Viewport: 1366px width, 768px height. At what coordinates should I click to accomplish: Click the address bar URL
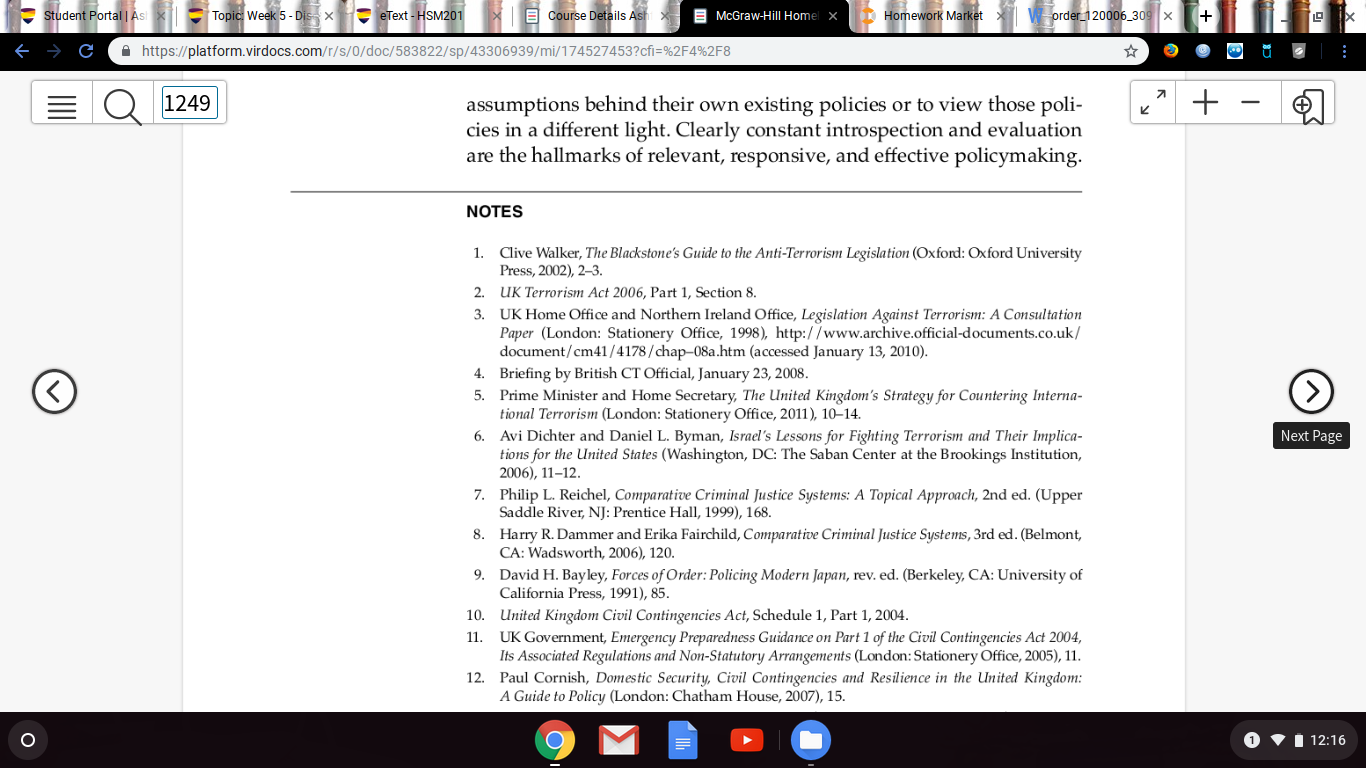coord(435,51)
